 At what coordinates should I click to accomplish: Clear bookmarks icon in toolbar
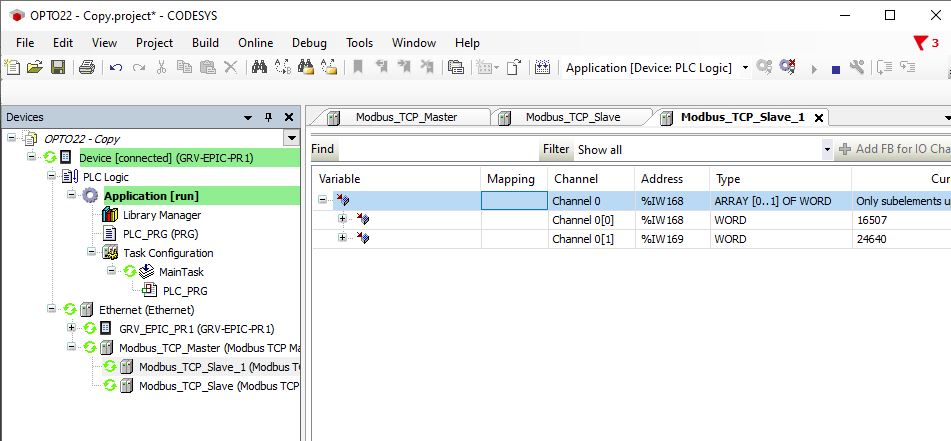427,67
